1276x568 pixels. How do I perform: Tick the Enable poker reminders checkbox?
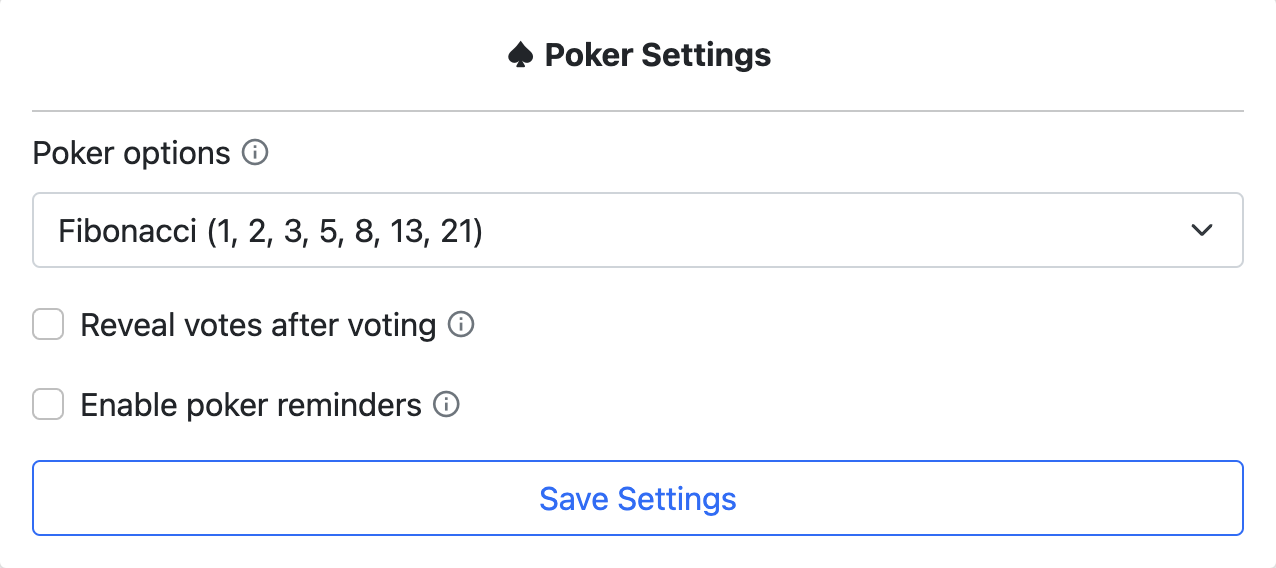48,405
